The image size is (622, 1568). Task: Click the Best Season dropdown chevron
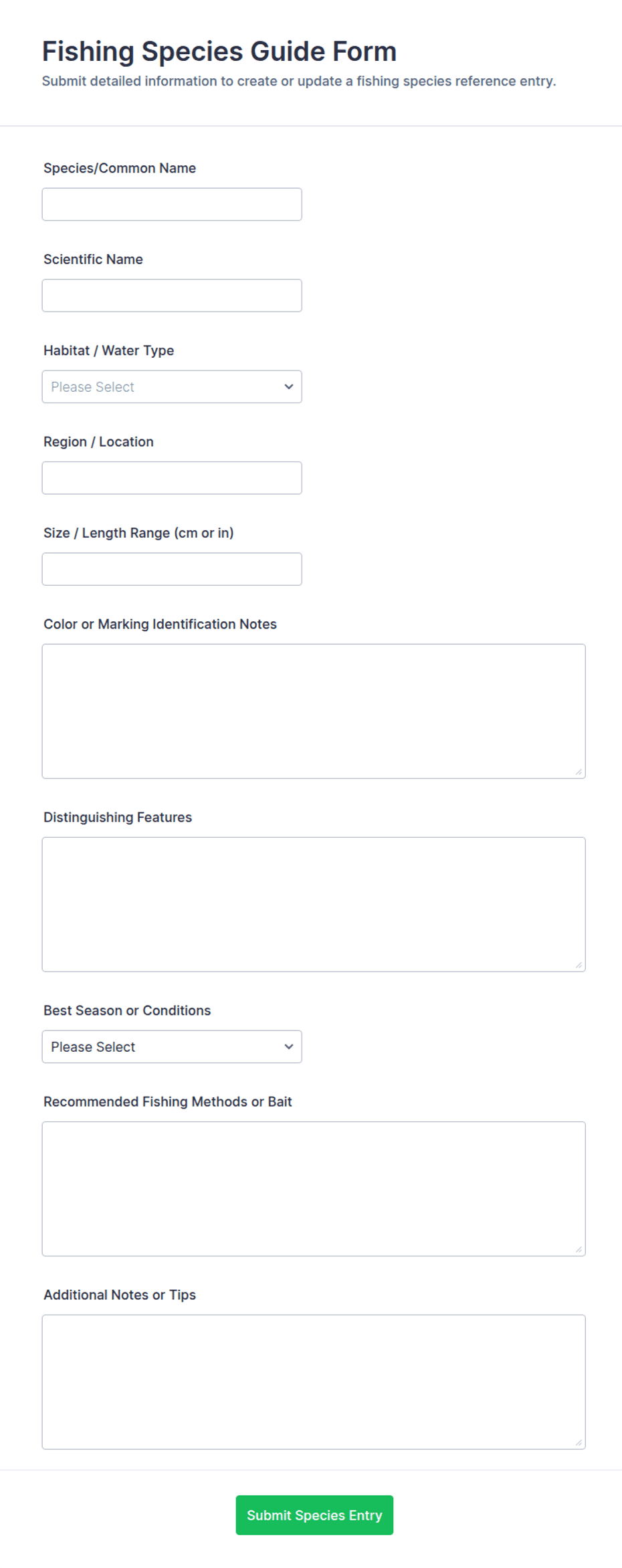tap(289, 1046)
